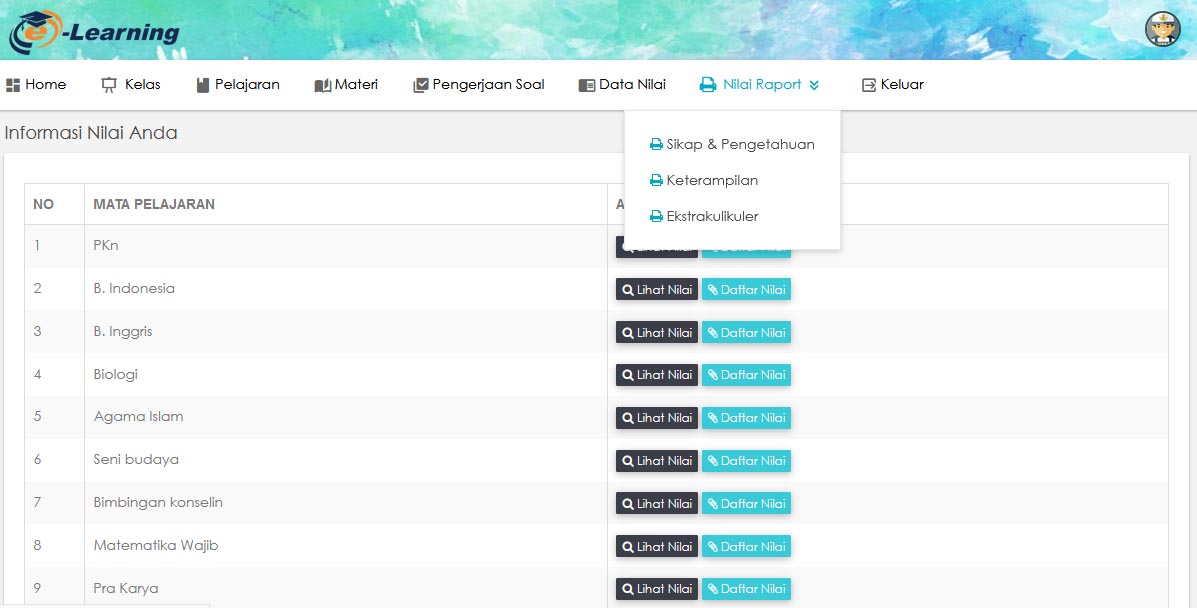The image size is (1197, 608).
Task: Open the user avatar profile picture
Action: pyautogui.click(x=1162, y=29)
